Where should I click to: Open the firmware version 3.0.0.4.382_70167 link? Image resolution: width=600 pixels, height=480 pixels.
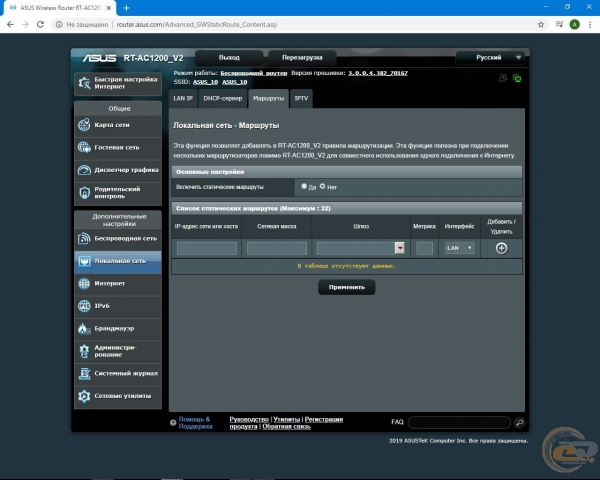tap(378, 73)
